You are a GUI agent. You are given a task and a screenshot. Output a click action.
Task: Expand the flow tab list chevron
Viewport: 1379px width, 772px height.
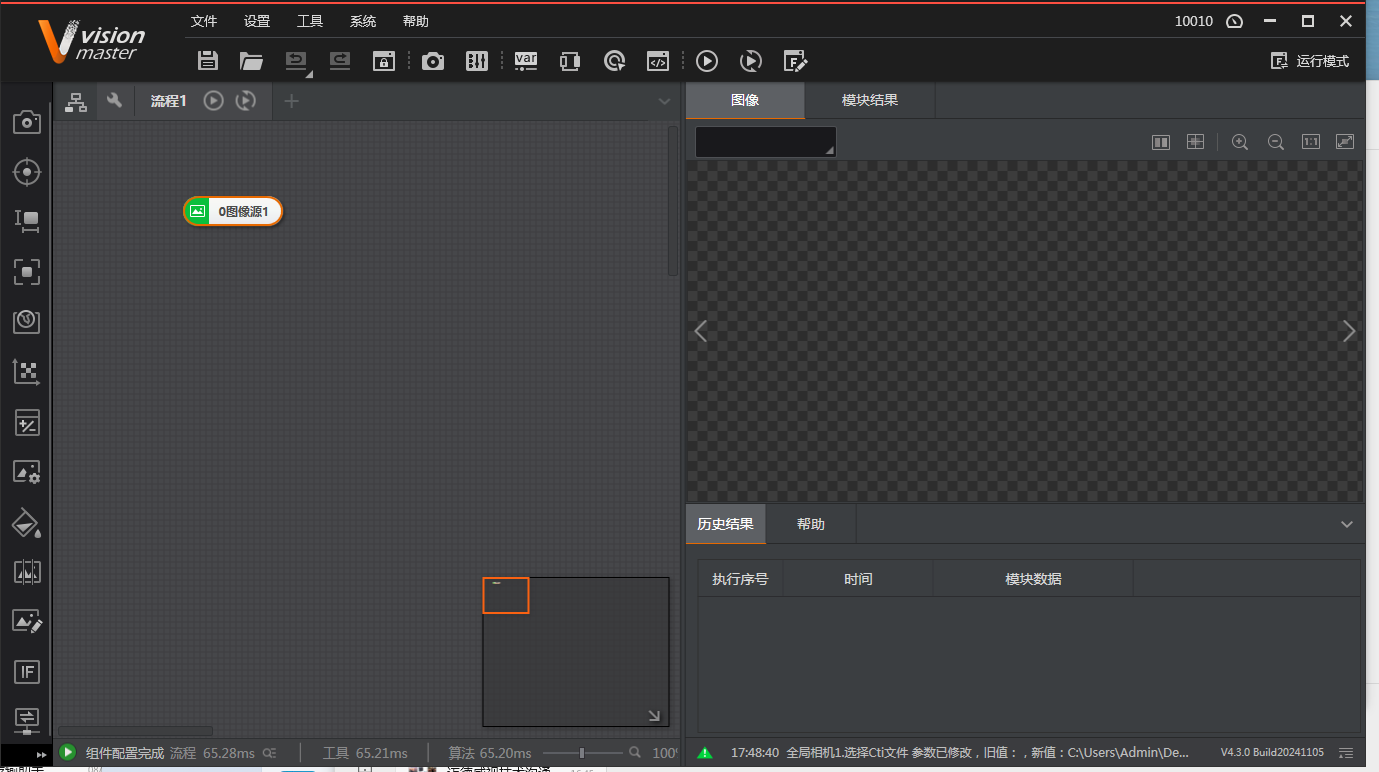664,101
